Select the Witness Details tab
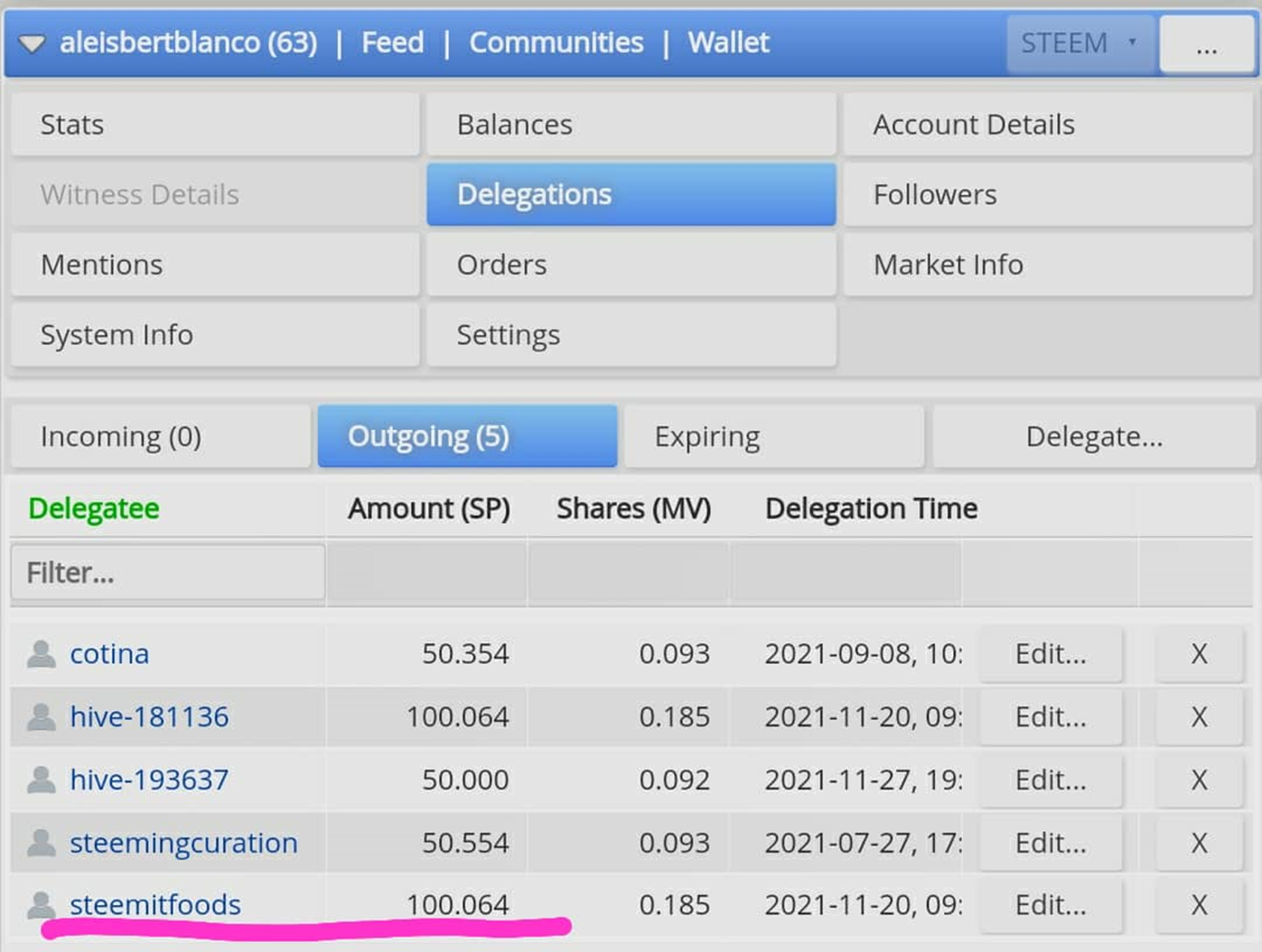 pos(215,194)
